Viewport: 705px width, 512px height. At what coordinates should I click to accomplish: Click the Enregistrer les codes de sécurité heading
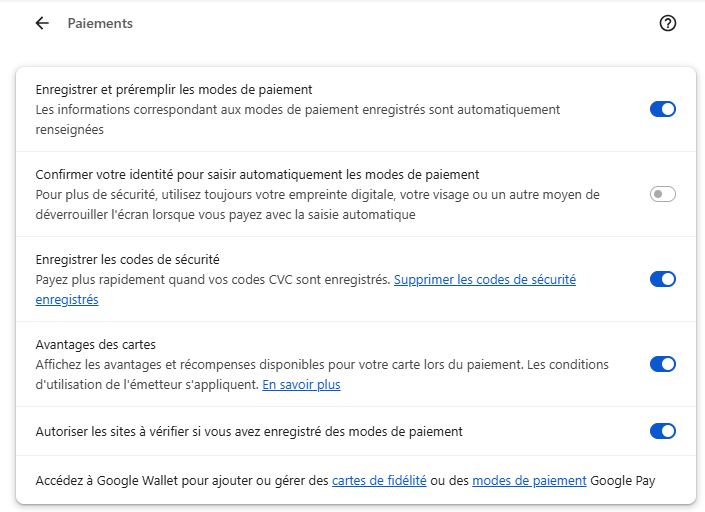point(128,259)
